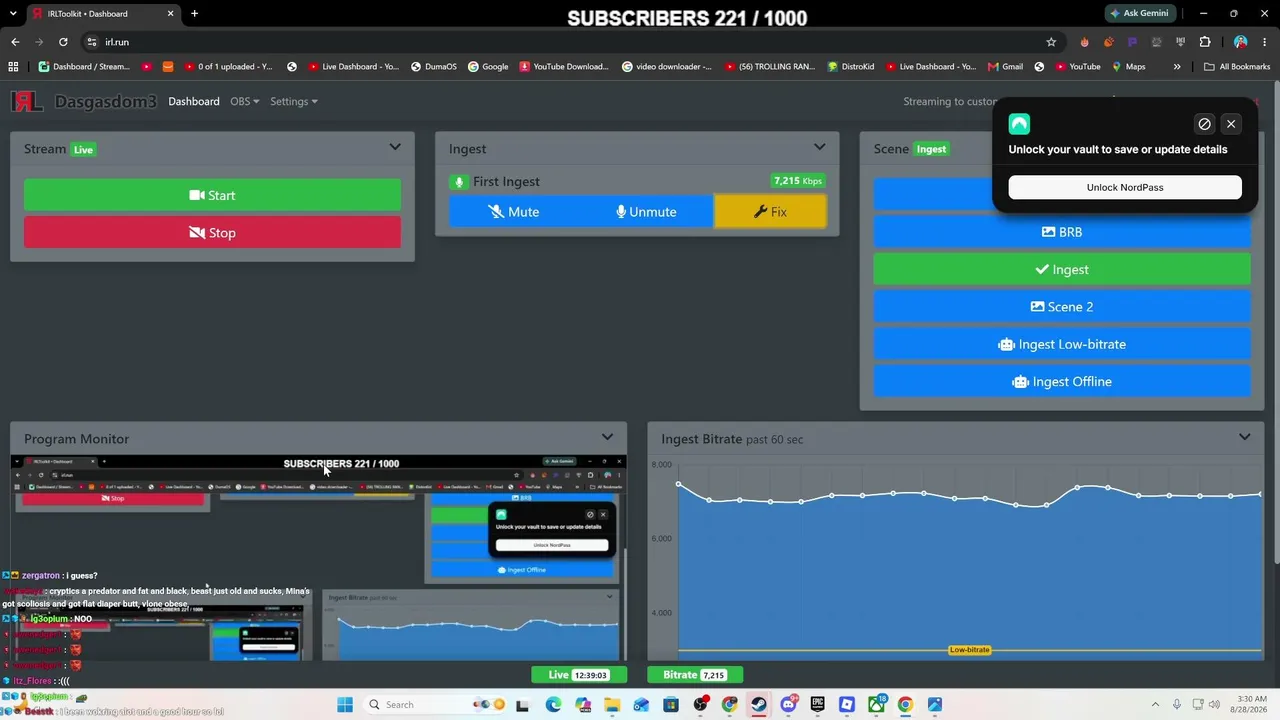1280x720 pixels.
Task: Switch to Scene 2
Action: tap(1062, 307)
